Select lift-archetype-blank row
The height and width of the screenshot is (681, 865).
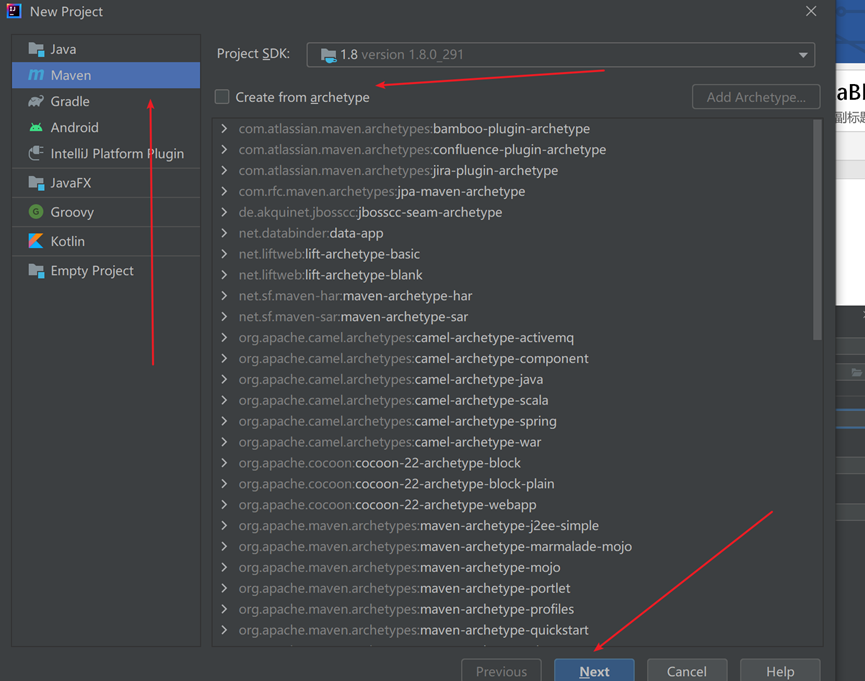[513, 275]
